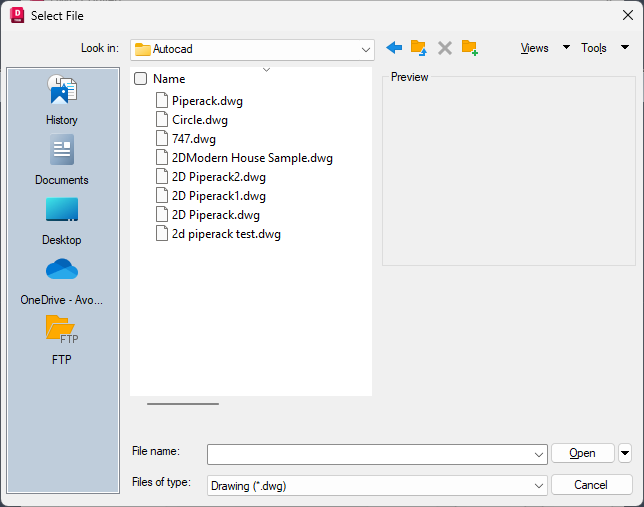Create New Folder icon
This screenshot has height=507, width=644.
[469, 48]
